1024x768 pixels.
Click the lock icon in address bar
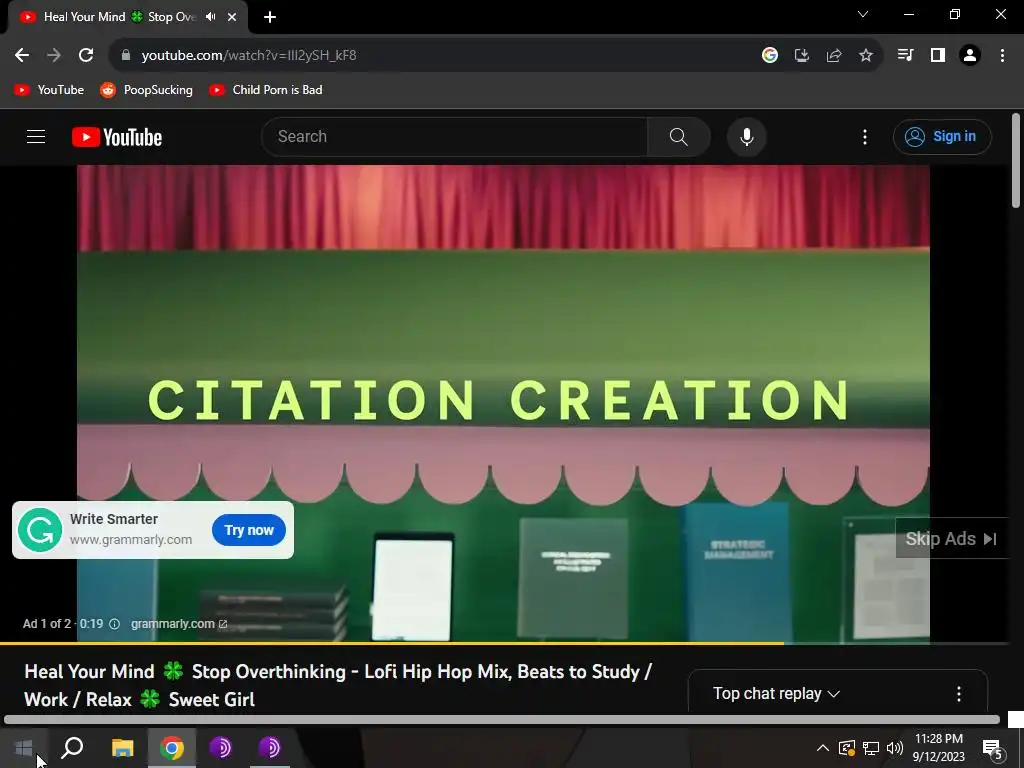click(126, 56)
